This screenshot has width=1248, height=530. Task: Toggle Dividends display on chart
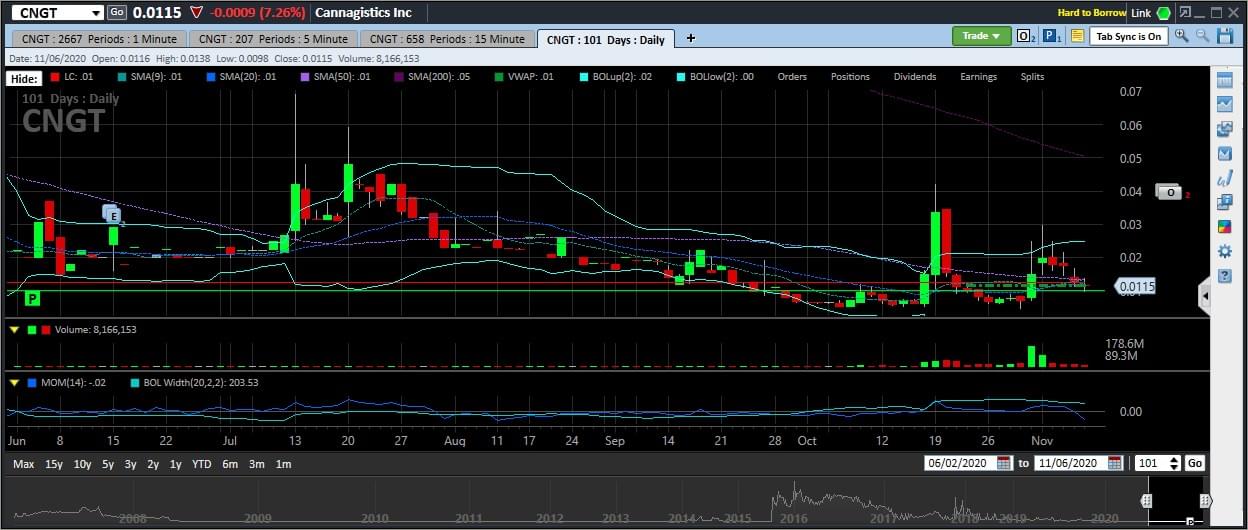coord(915,76)
